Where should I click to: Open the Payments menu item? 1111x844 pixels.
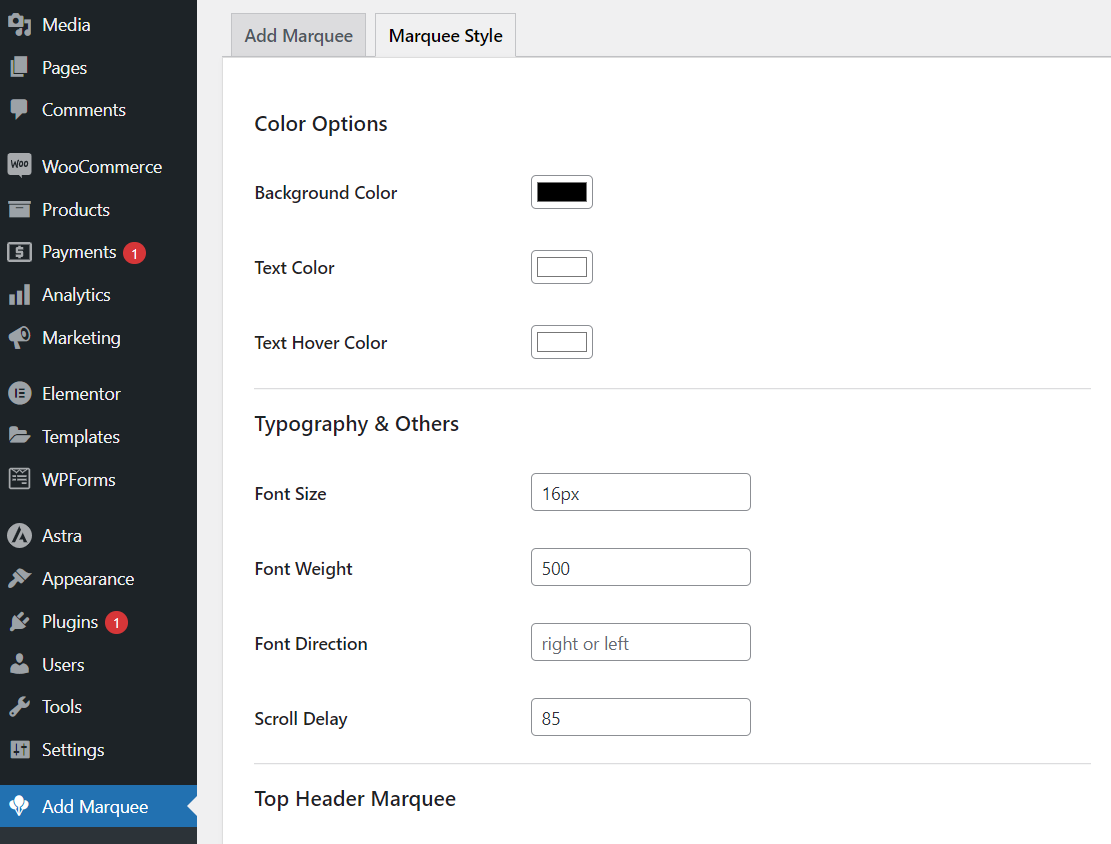pos(79,252)
